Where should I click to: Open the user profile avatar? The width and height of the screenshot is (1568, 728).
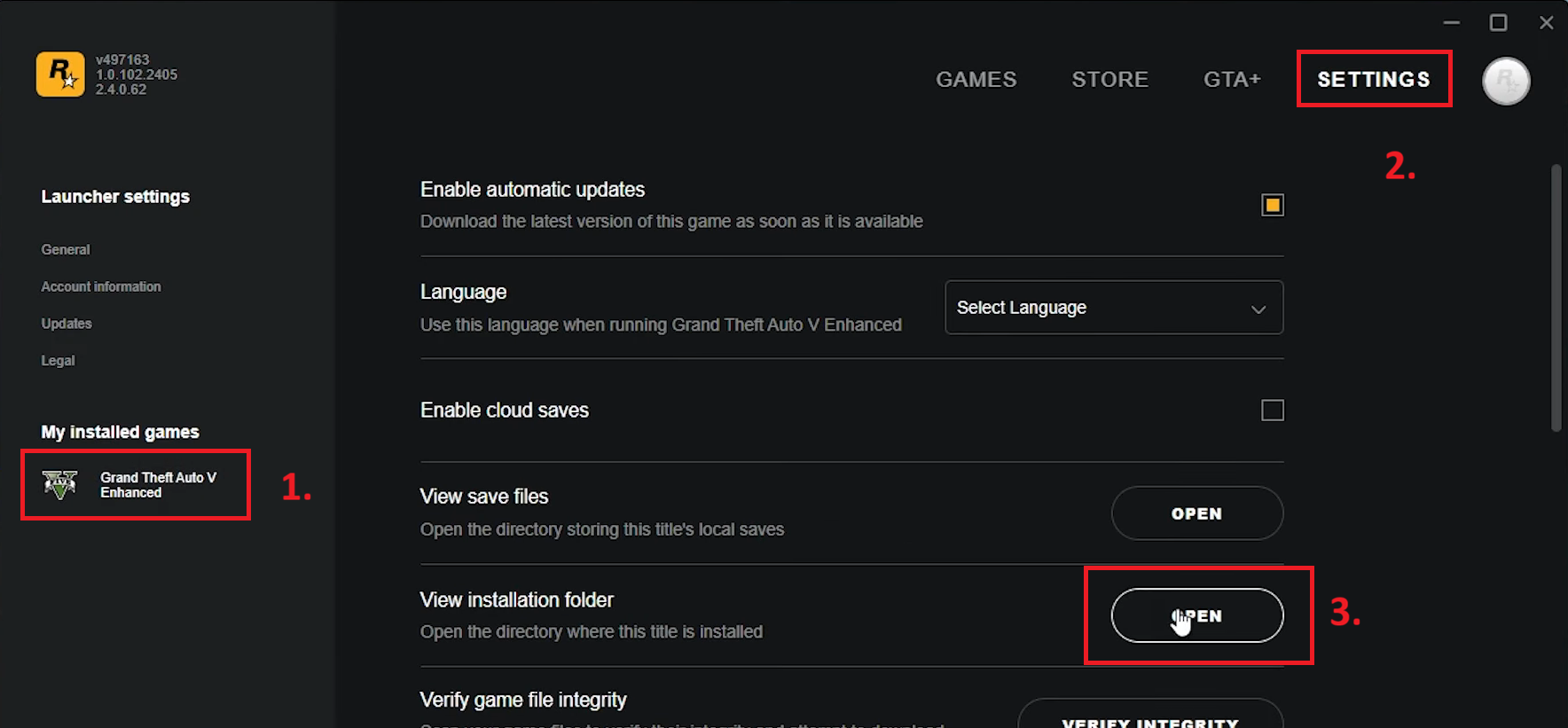pyautogui.click(x=1506, y=82)
